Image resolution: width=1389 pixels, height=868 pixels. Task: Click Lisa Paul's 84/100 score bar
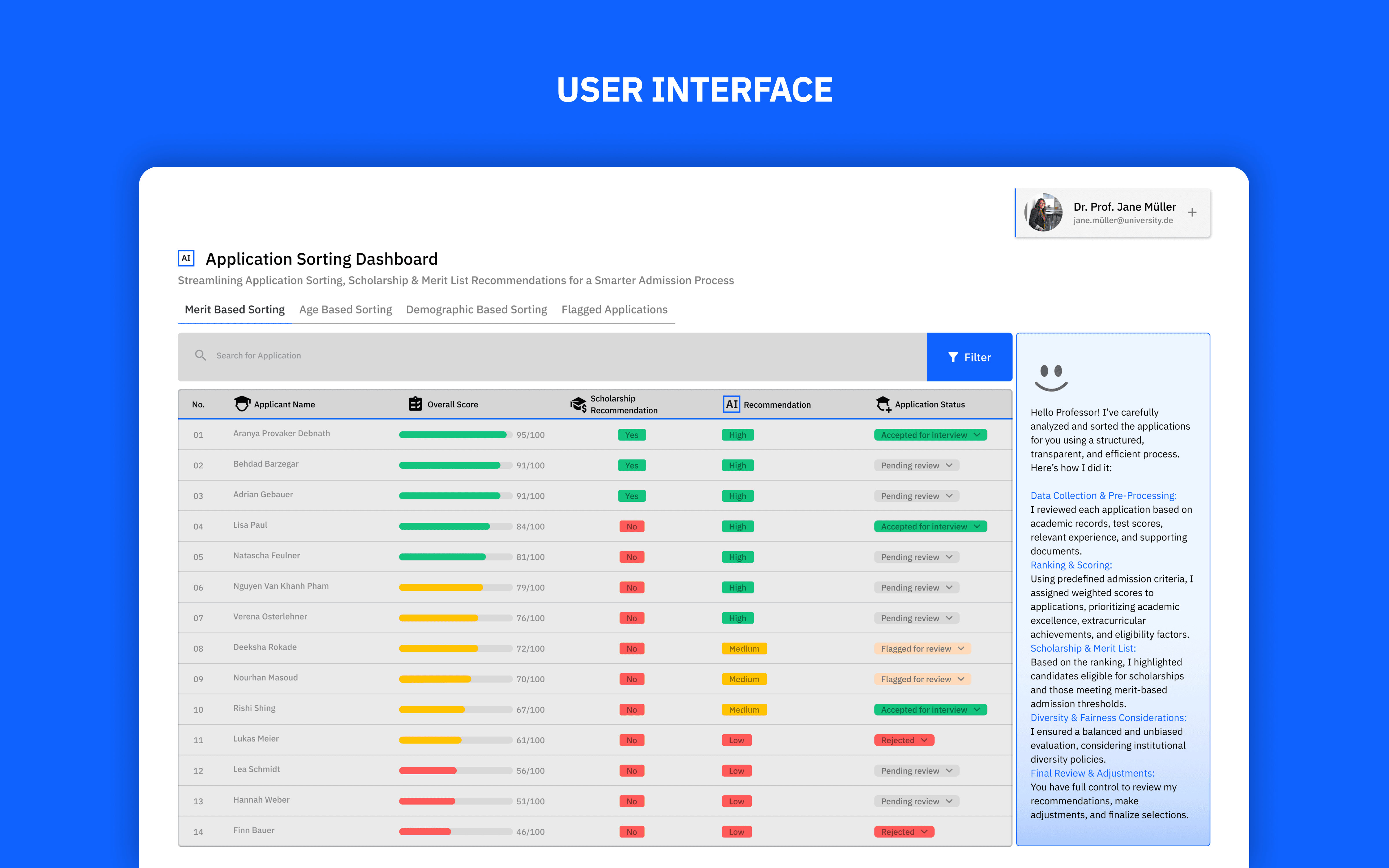tap(455, 526)
